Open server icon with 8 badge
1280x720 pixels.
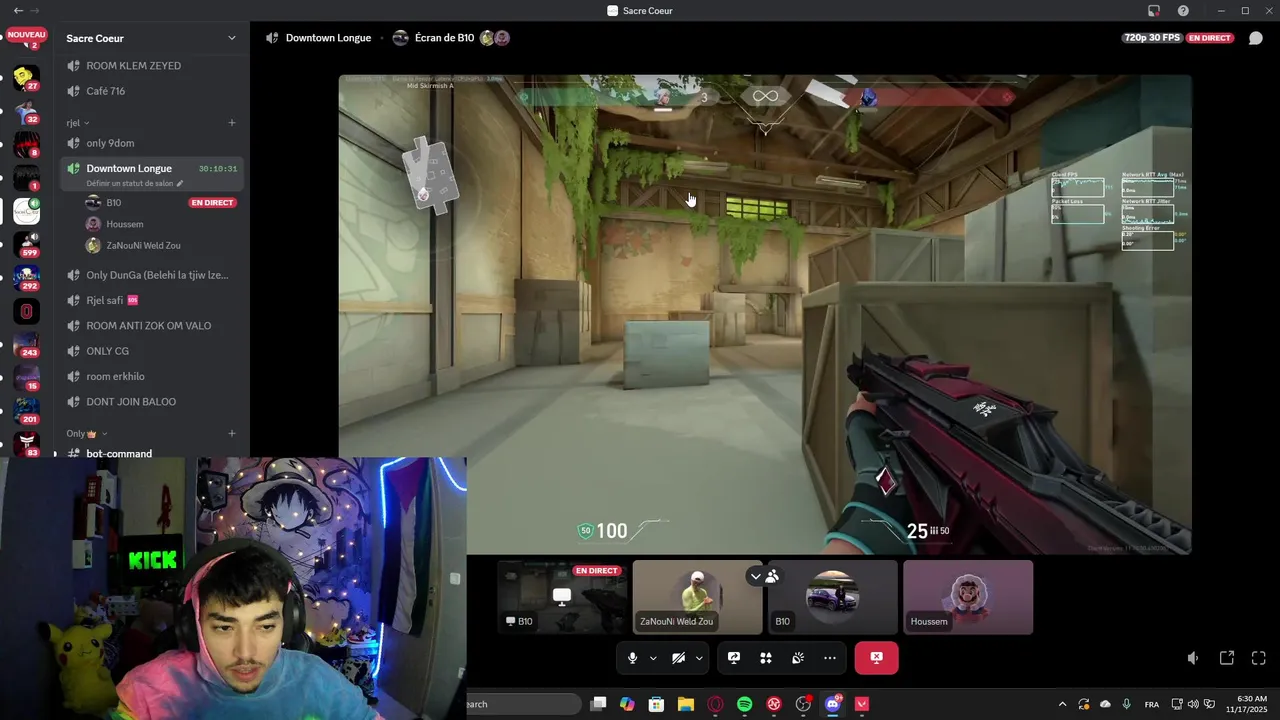coord(26,145)
